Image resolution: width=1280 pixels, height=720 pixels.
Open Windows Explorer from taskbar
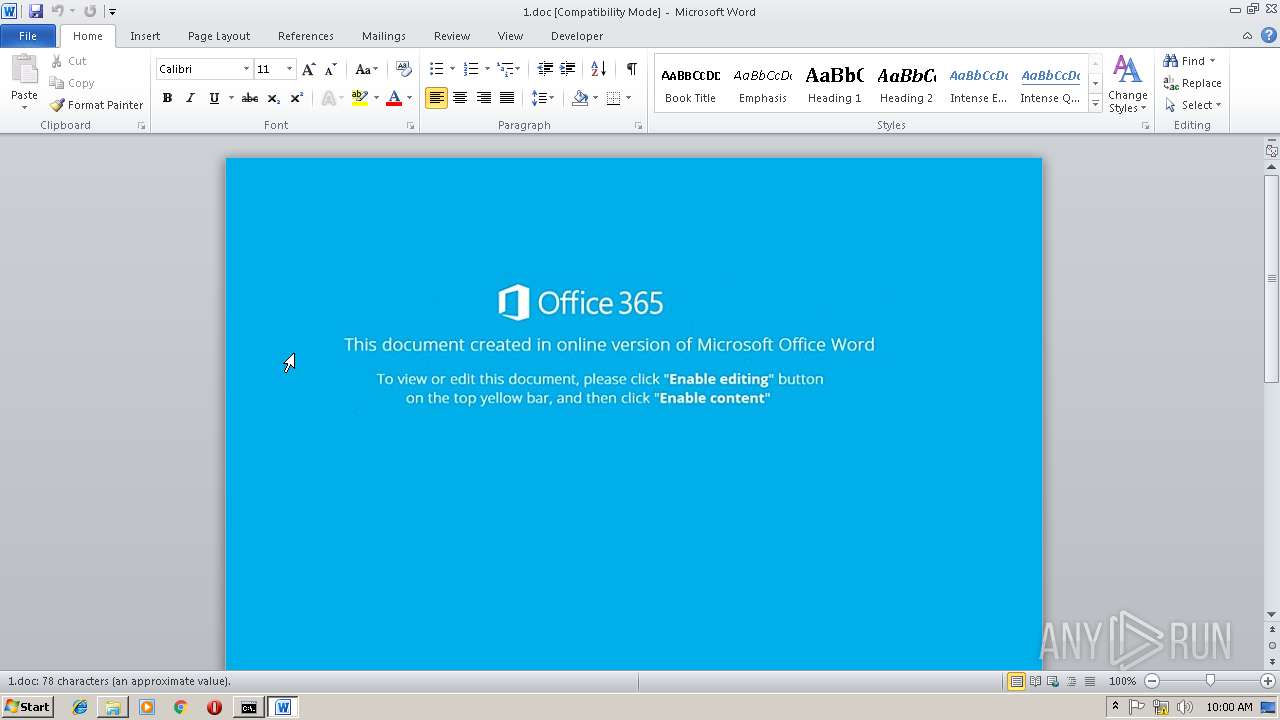(x=113, y=707)
